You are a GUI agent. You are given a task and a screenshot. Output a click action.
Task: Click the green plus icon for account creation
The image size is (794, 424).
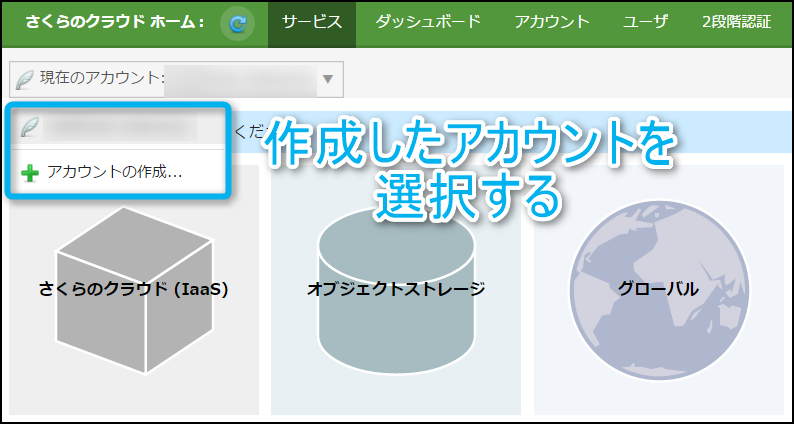30,172
